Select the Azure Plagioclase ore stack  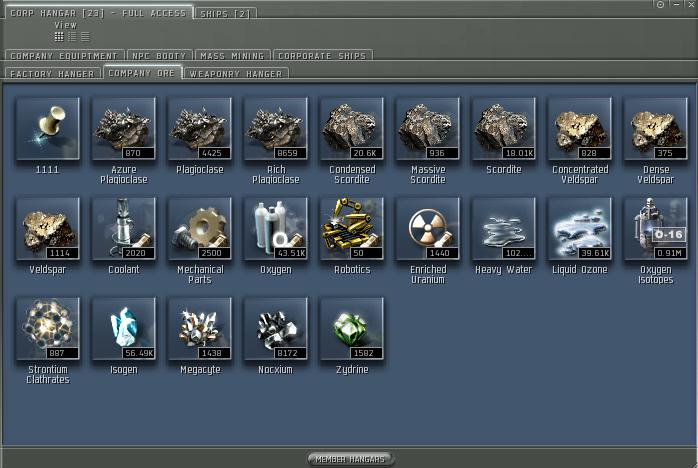pos(124,129)
